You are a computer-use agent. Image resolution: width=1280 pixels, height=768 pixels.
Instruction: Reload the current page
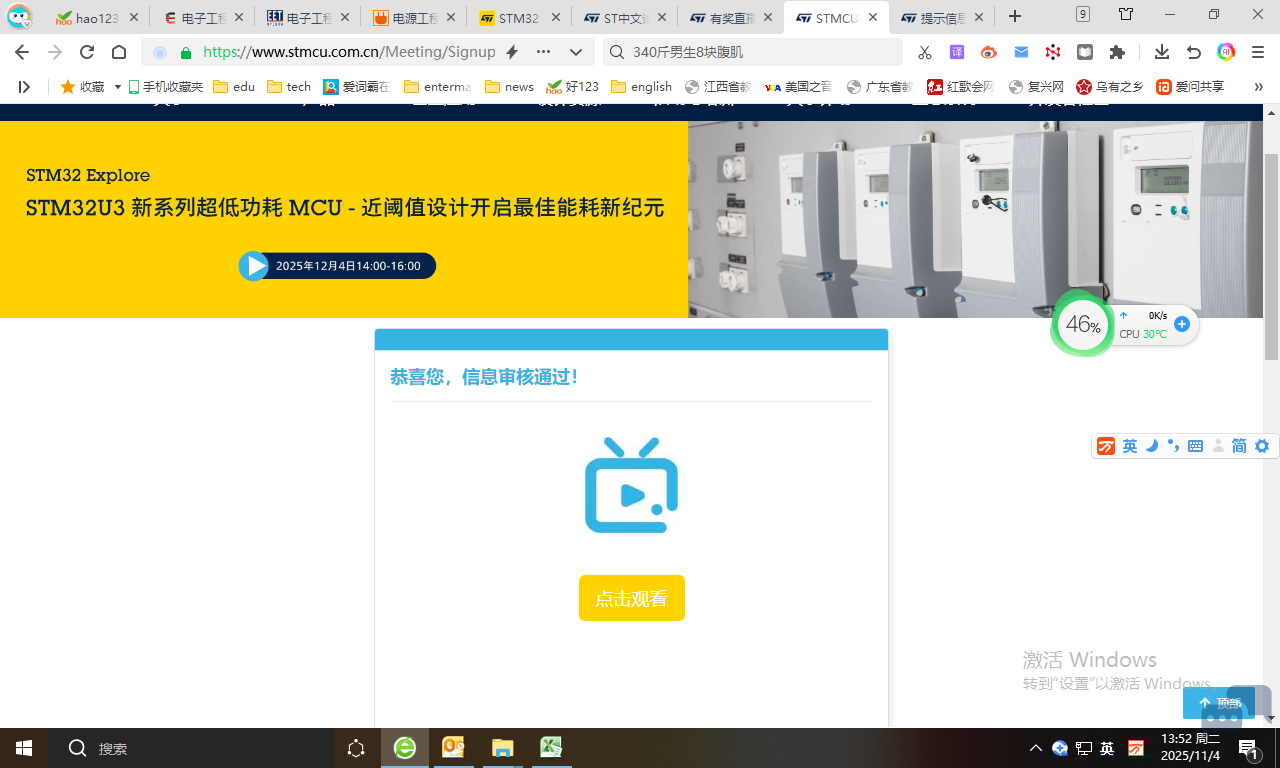pyautogui.click(x=87, y=52)
